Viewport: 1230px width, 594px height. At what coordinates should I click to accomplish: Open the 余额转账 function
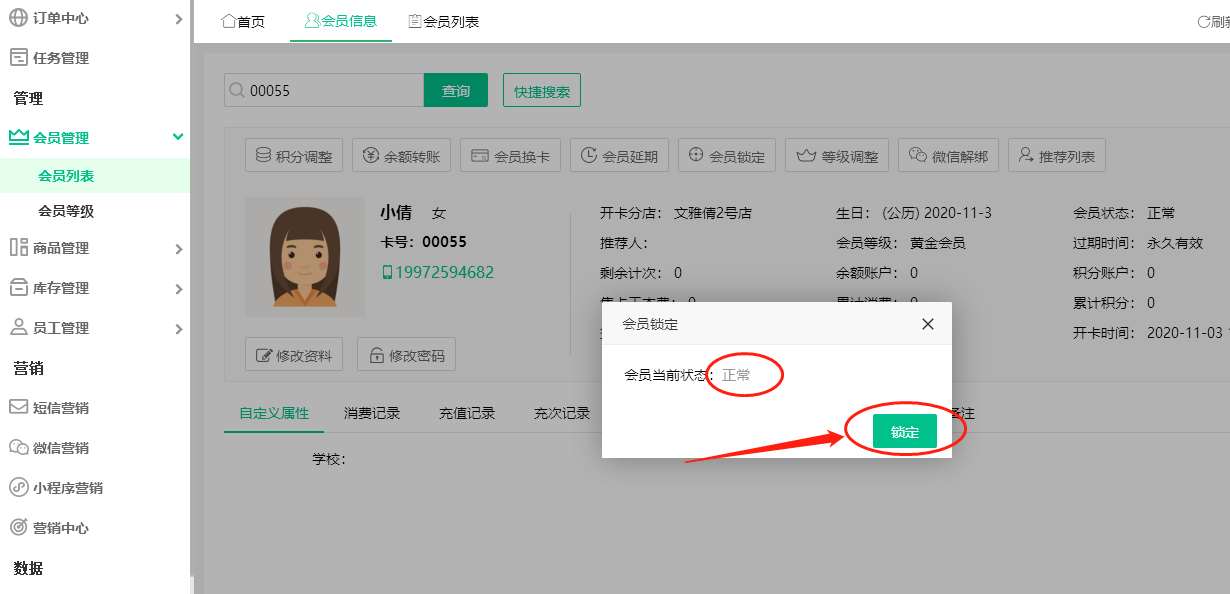point(402,156)
